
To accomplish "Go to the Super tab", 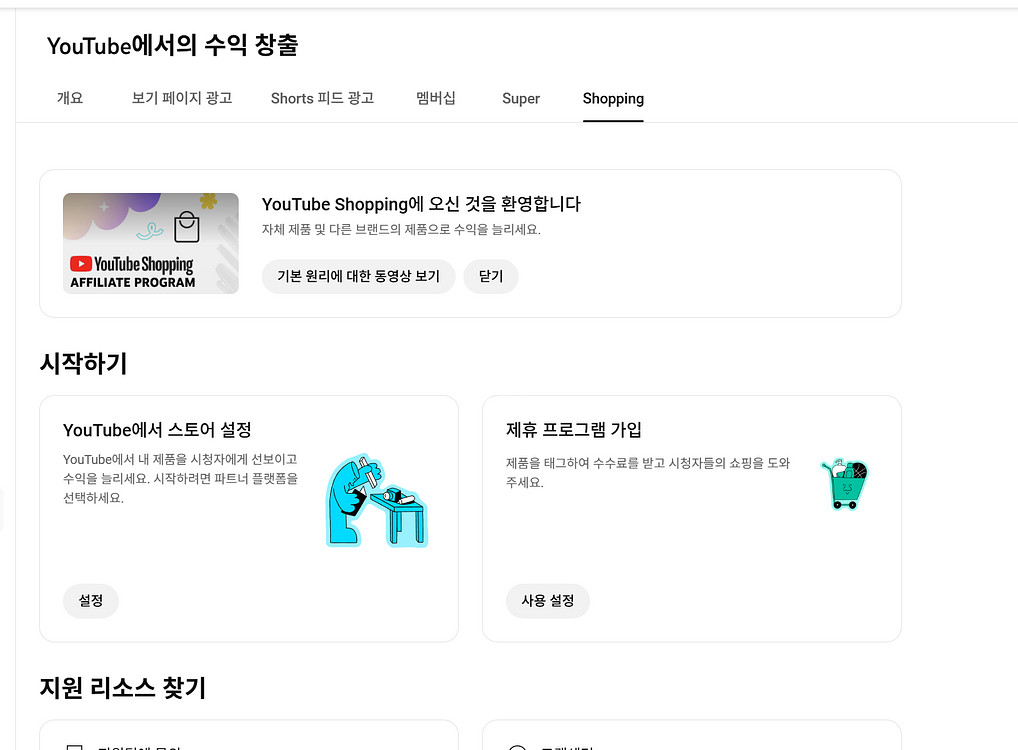I will pyautogui.click(x=521, y=99).
